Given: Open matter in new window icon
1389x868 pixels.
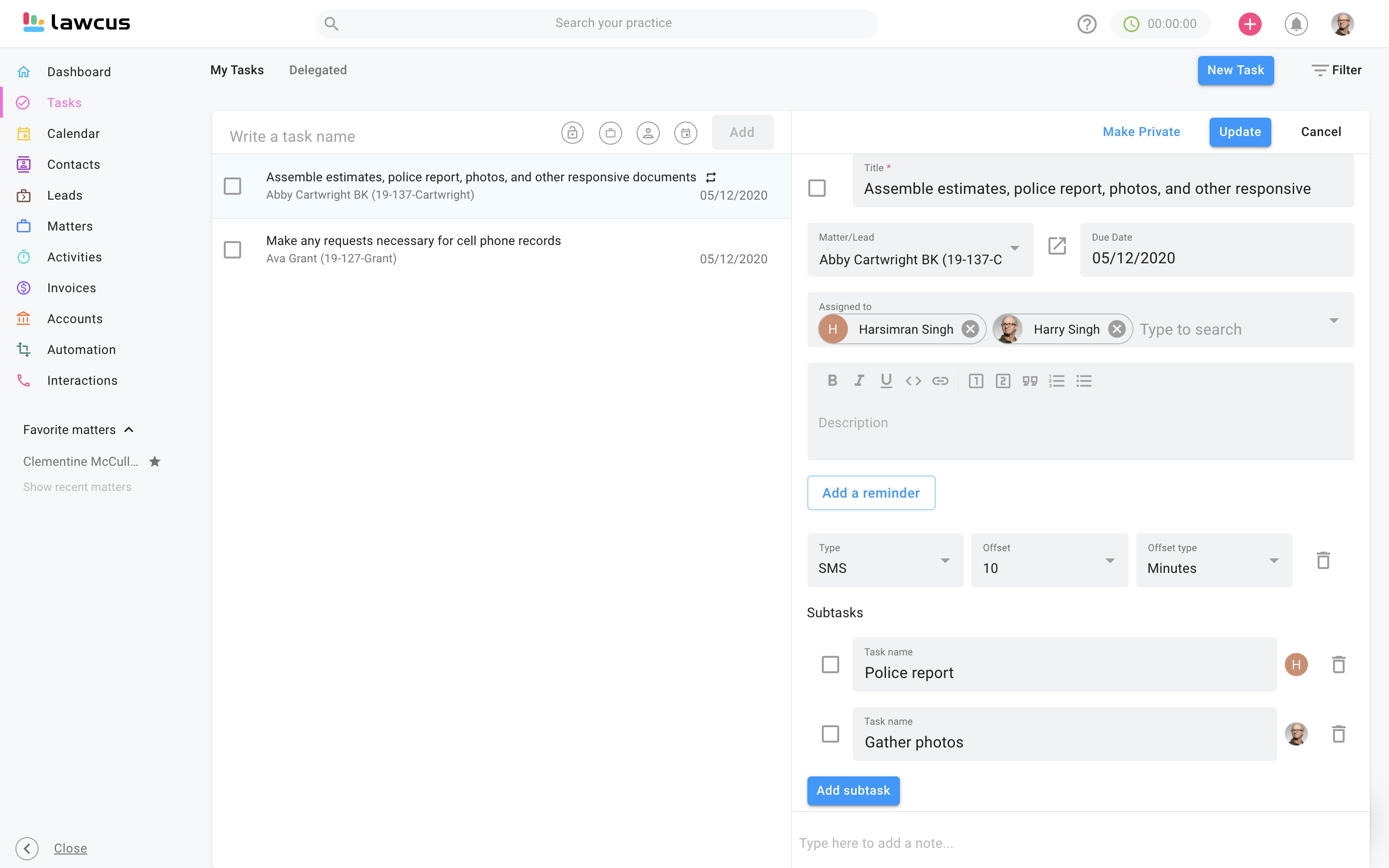Looking at the screenshot, I should (x=1057, y=246).
